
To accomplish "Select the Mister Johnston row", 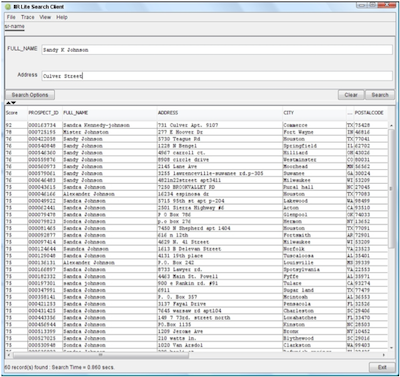I will pyautogui.click(x=197, y=132).
